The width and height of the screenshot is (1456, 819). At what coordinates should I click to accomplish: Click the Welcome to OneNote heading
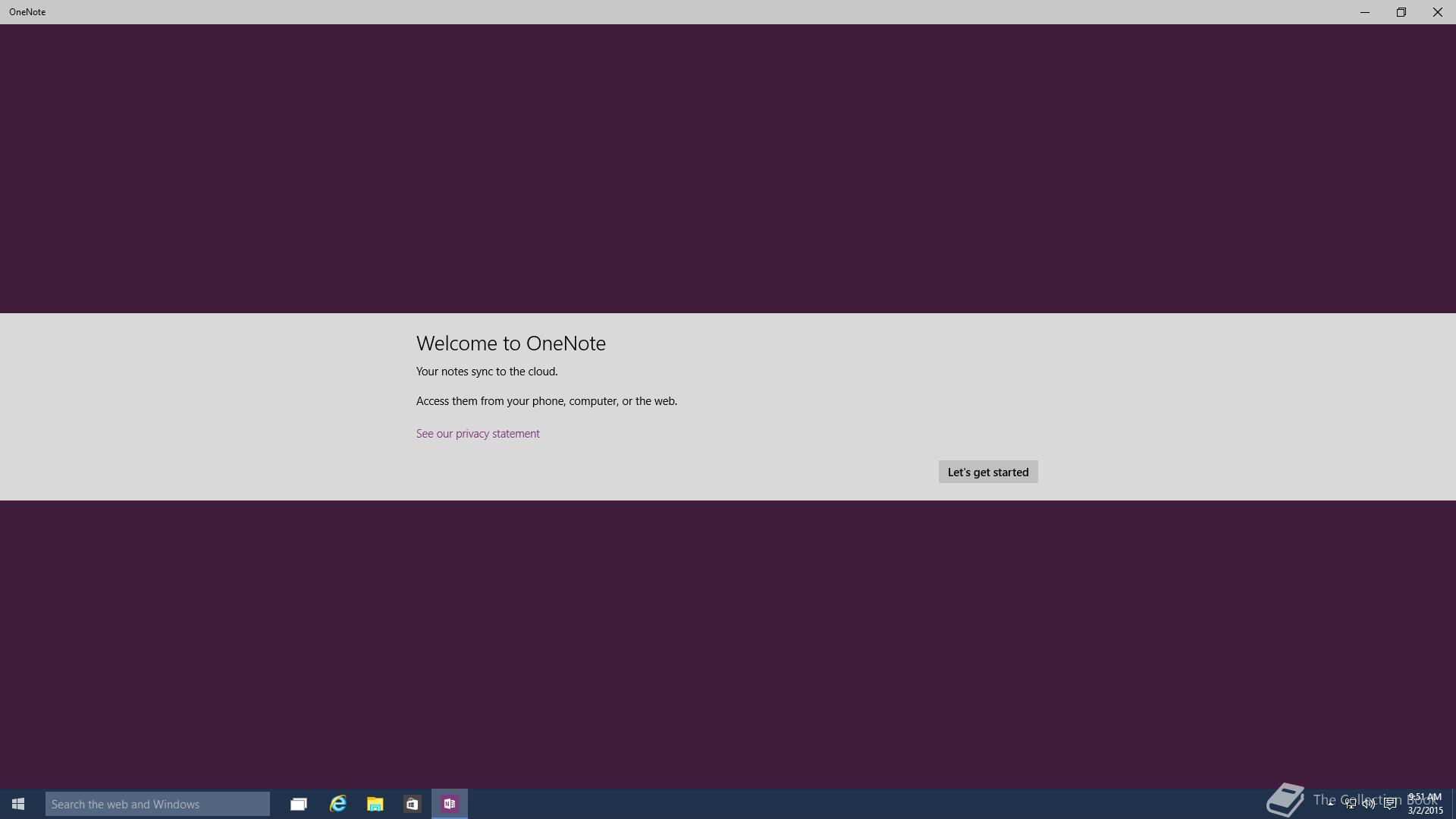tap(511, 344)
